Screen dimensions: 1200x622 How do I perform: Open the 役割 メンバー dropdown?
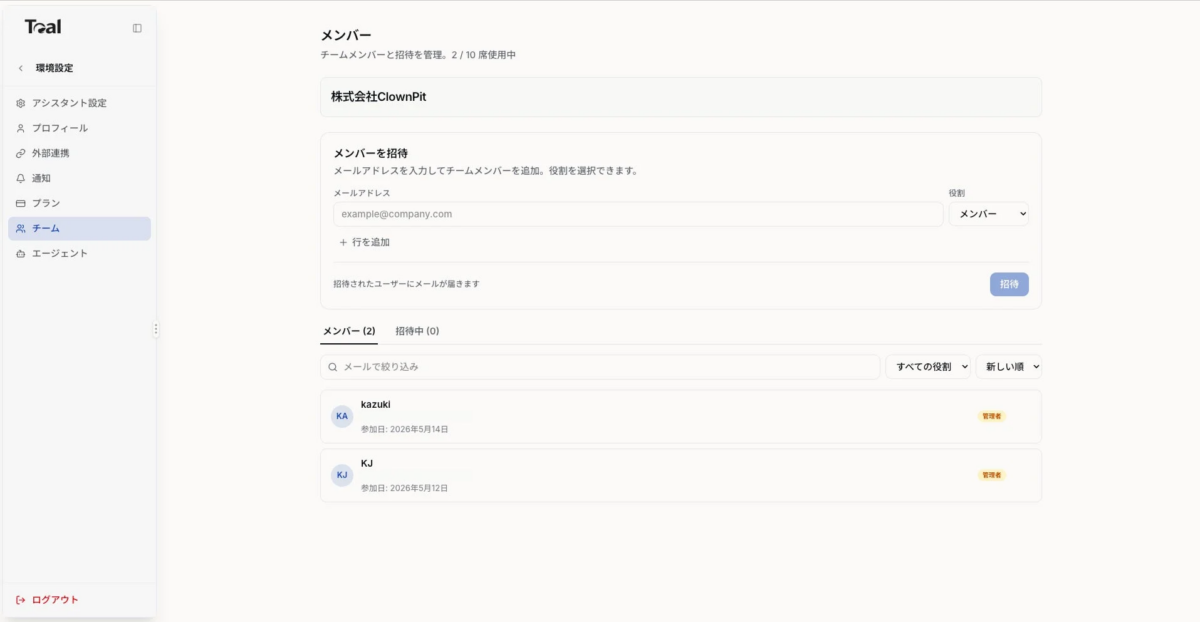point(988,214)
